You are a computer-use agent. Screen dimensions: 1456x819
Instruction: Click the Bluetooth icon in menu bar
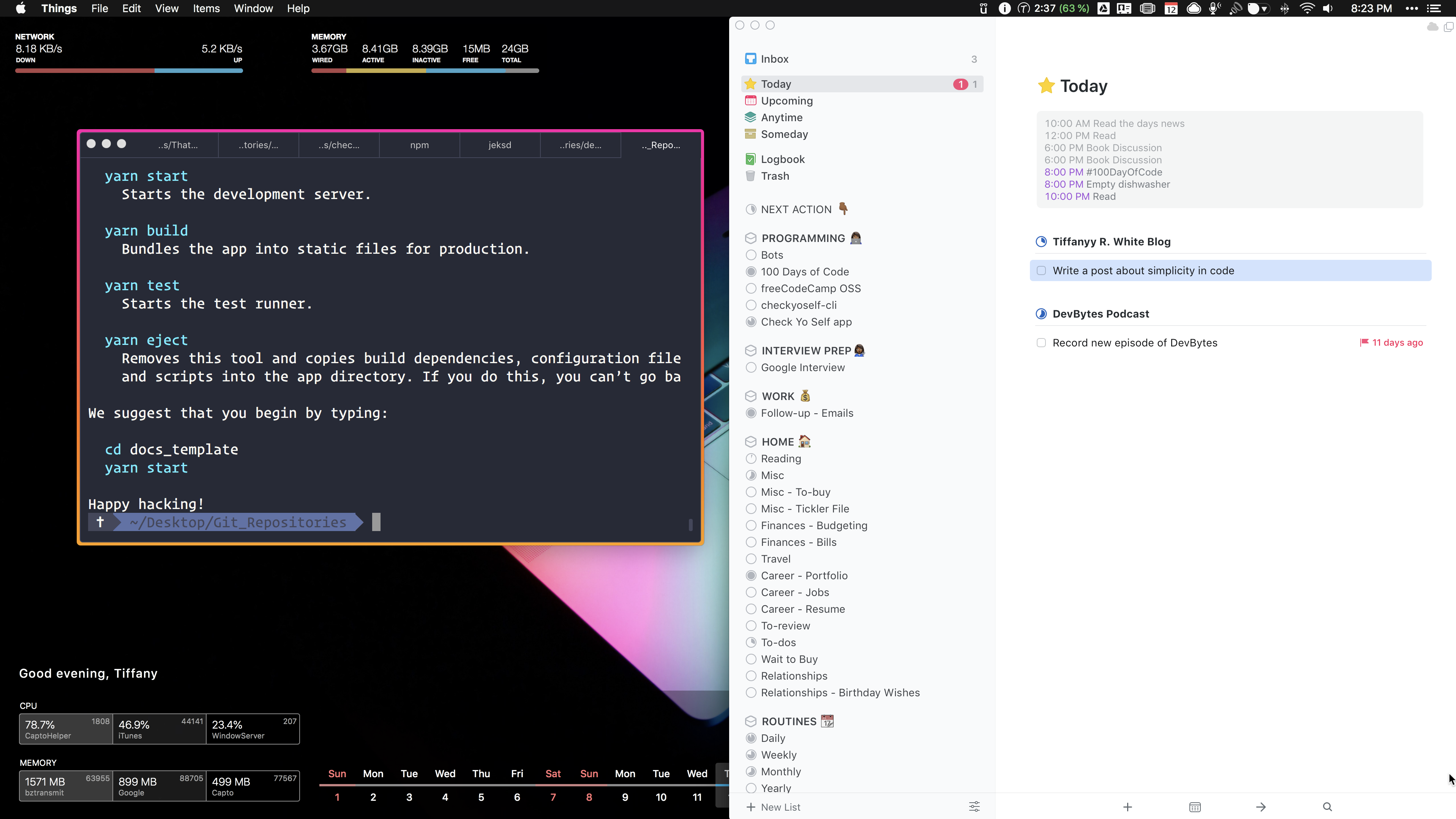point(1285,8)
